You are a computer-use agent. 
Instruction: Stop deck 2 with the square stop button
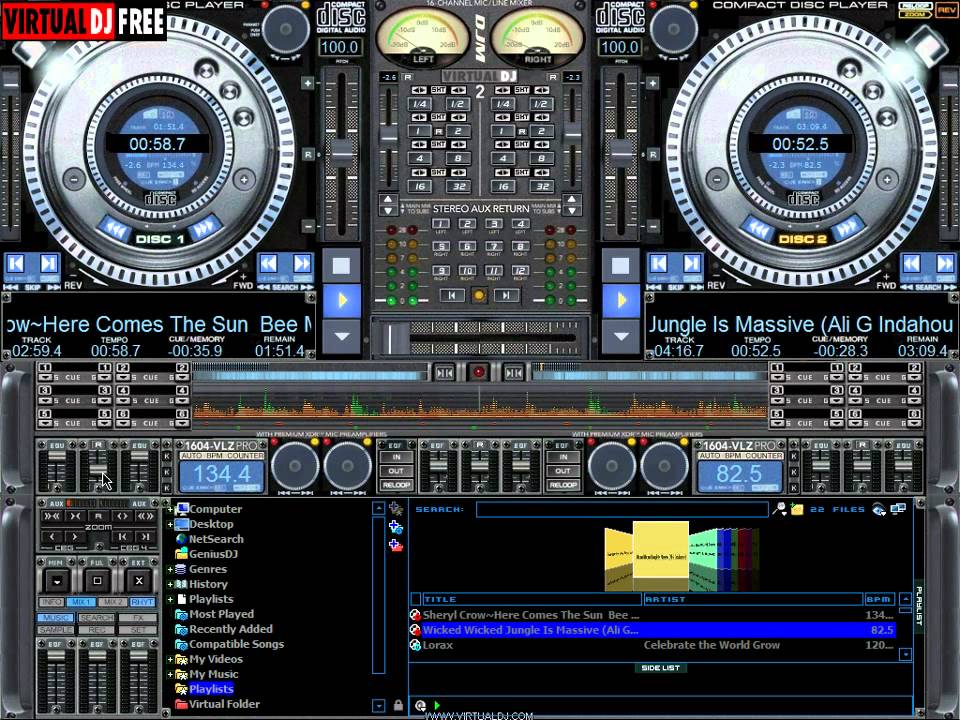point(621,265)
